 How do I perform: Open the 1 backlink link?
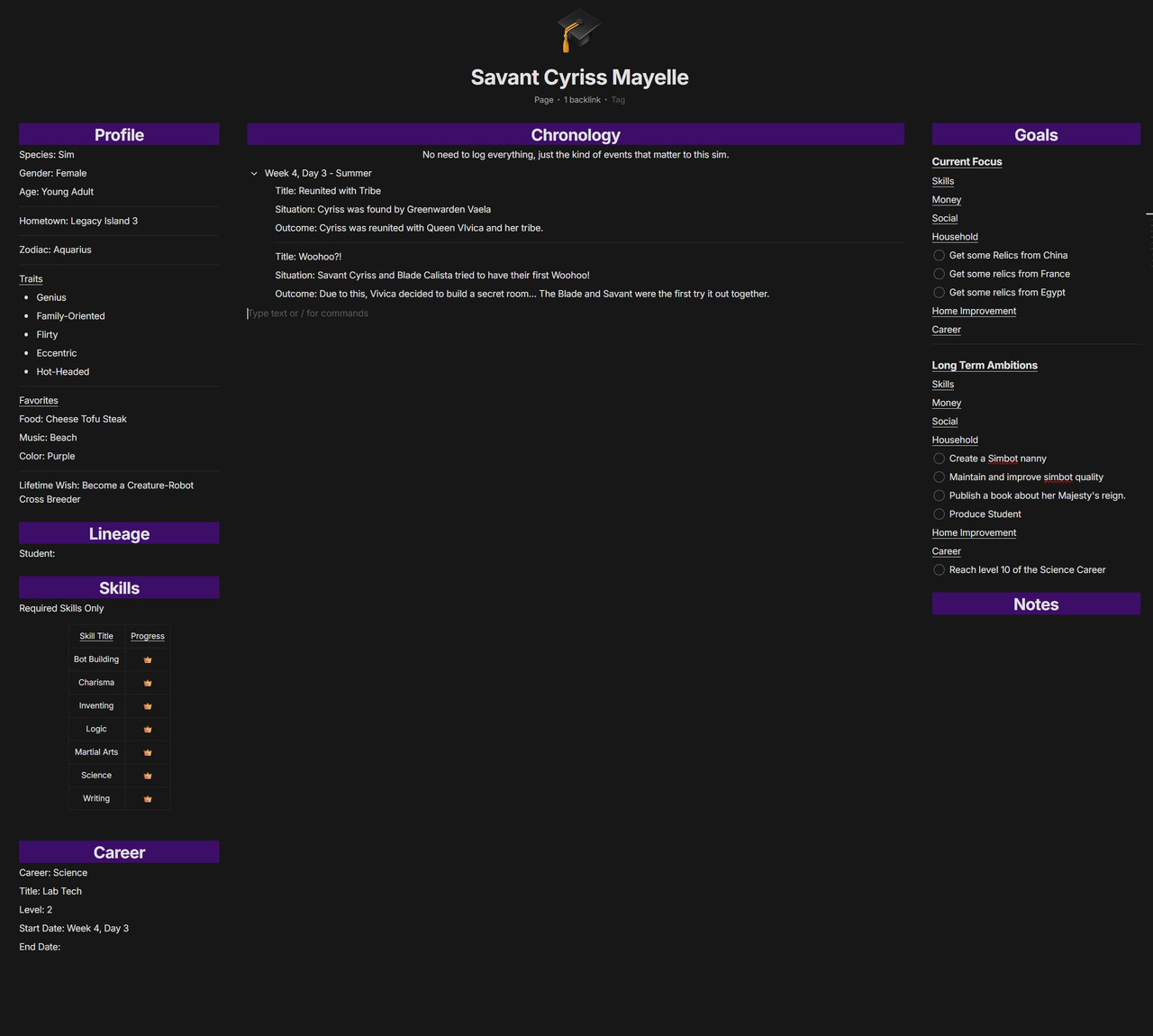pyautogui.click(x=582, y=100)
